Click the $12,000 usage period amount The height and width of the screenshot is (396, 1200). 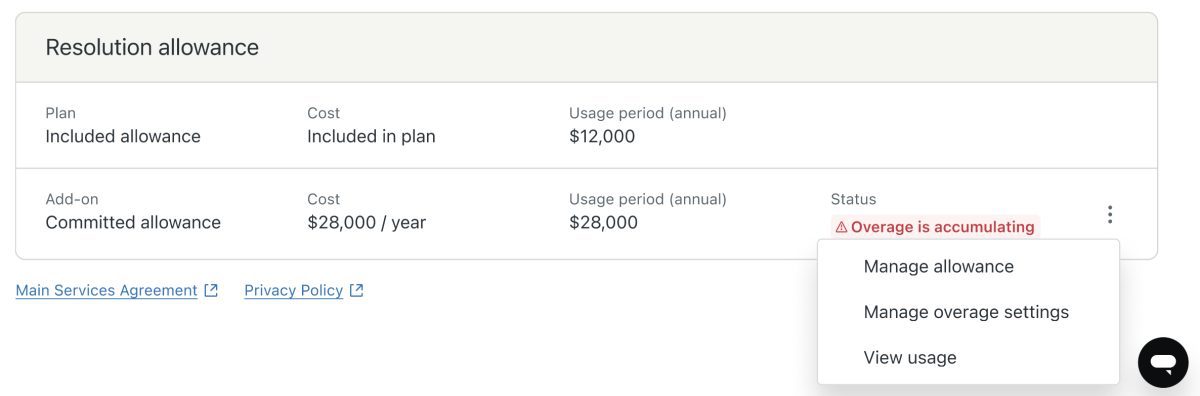pos(602,136)
